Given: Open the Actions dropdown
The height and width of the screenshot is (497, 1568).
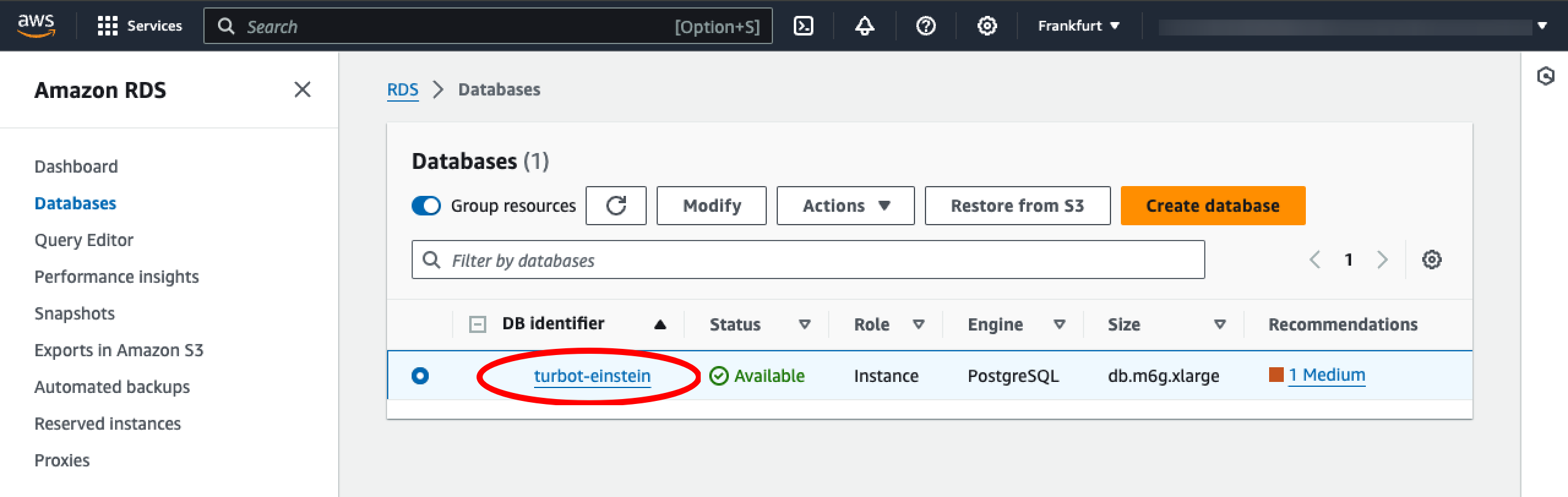Looking at the screenshot, I should [846, 206].
